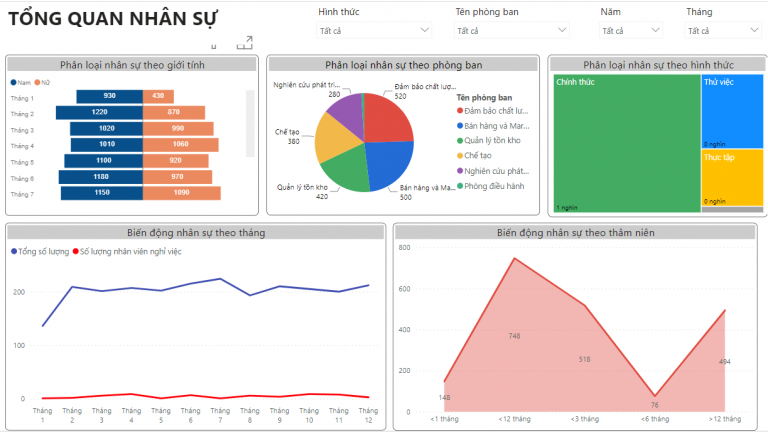Click the Biến động nhân sự theo tháng title

coord(196,233)
